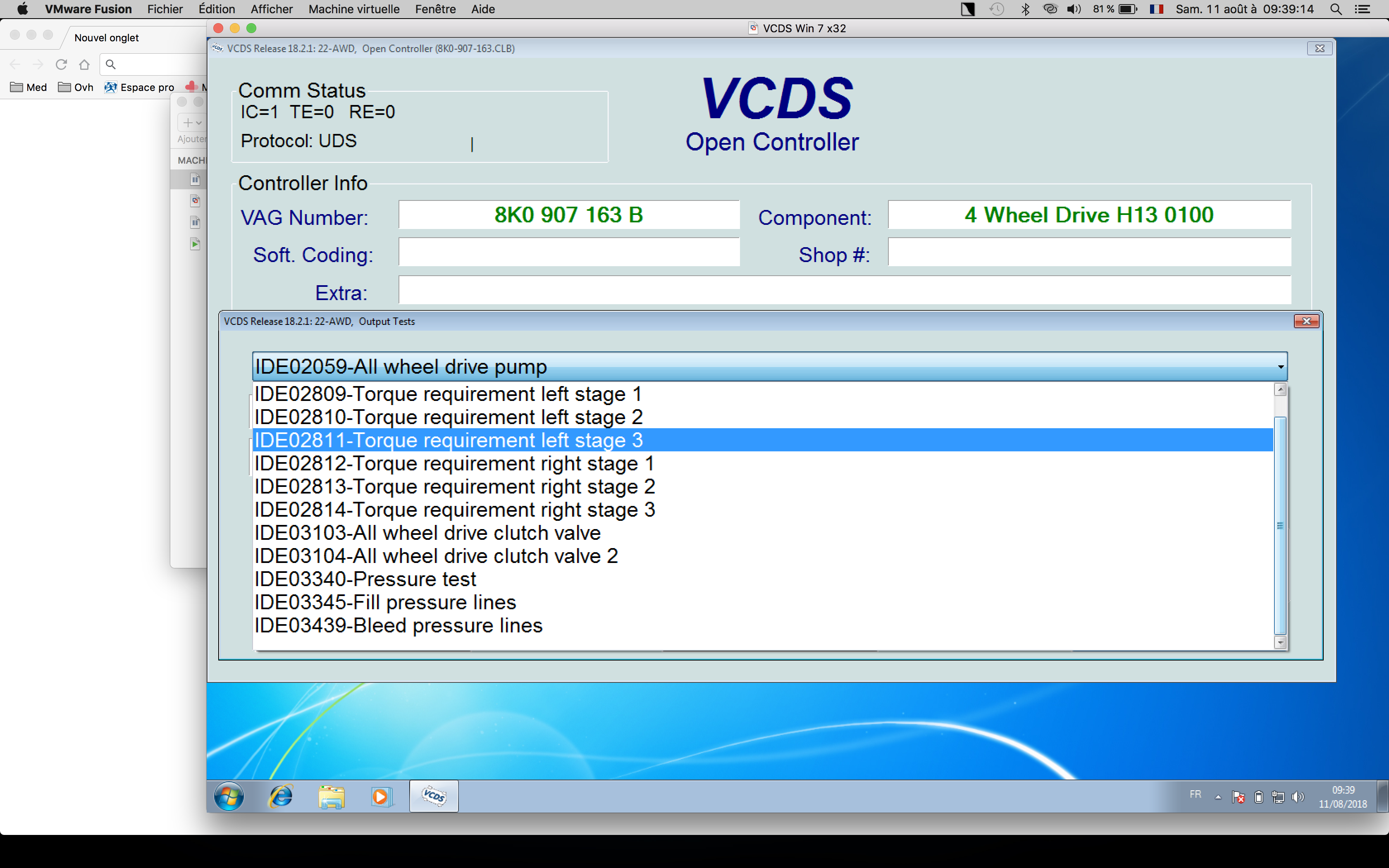Select IDE03345-Fill pressure lines
Viewport: 1389px width, 868px height.
click(763, 602)
